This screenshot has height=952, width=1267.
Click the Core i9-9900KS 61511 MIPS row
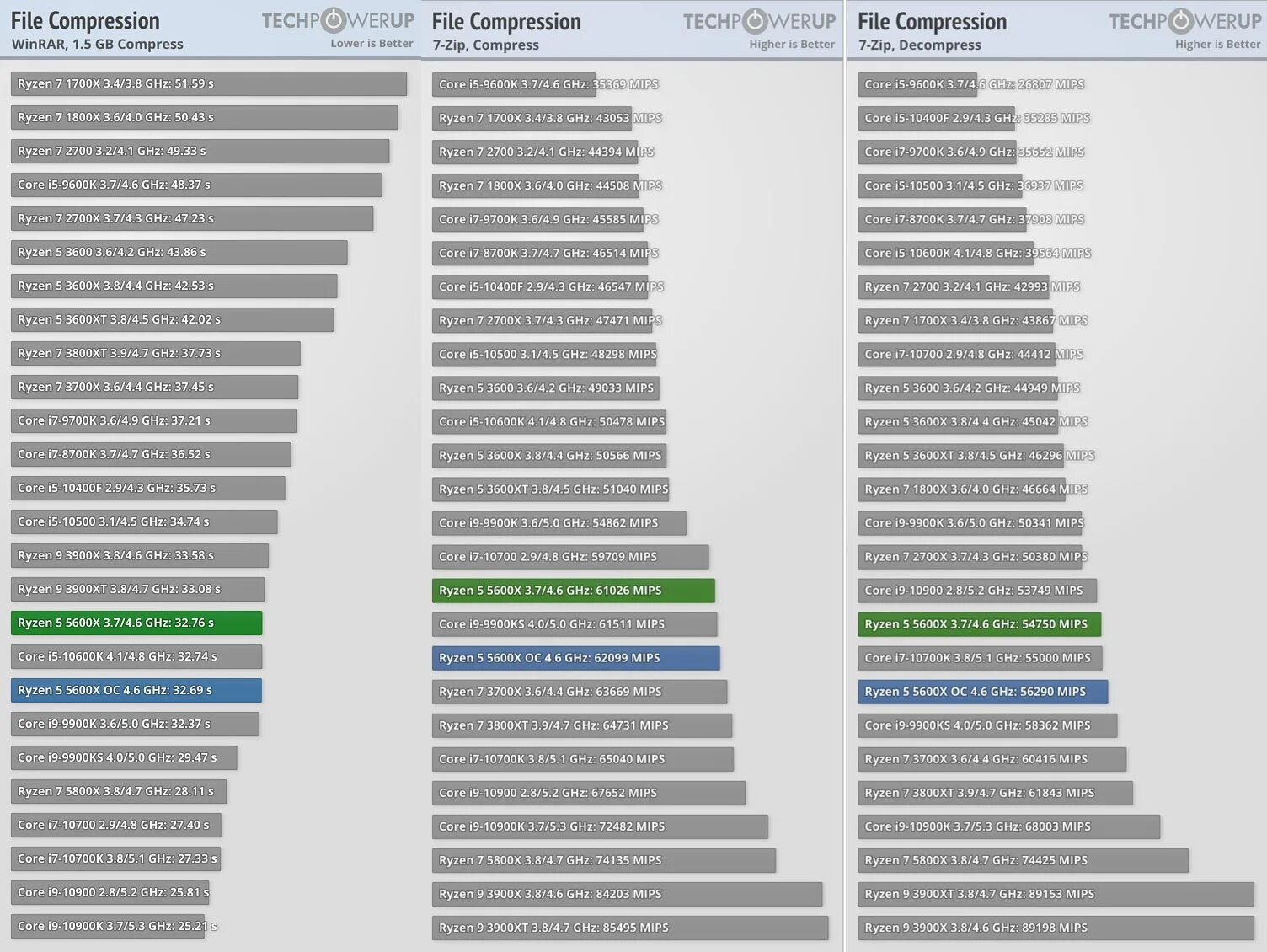pos(575,623)
